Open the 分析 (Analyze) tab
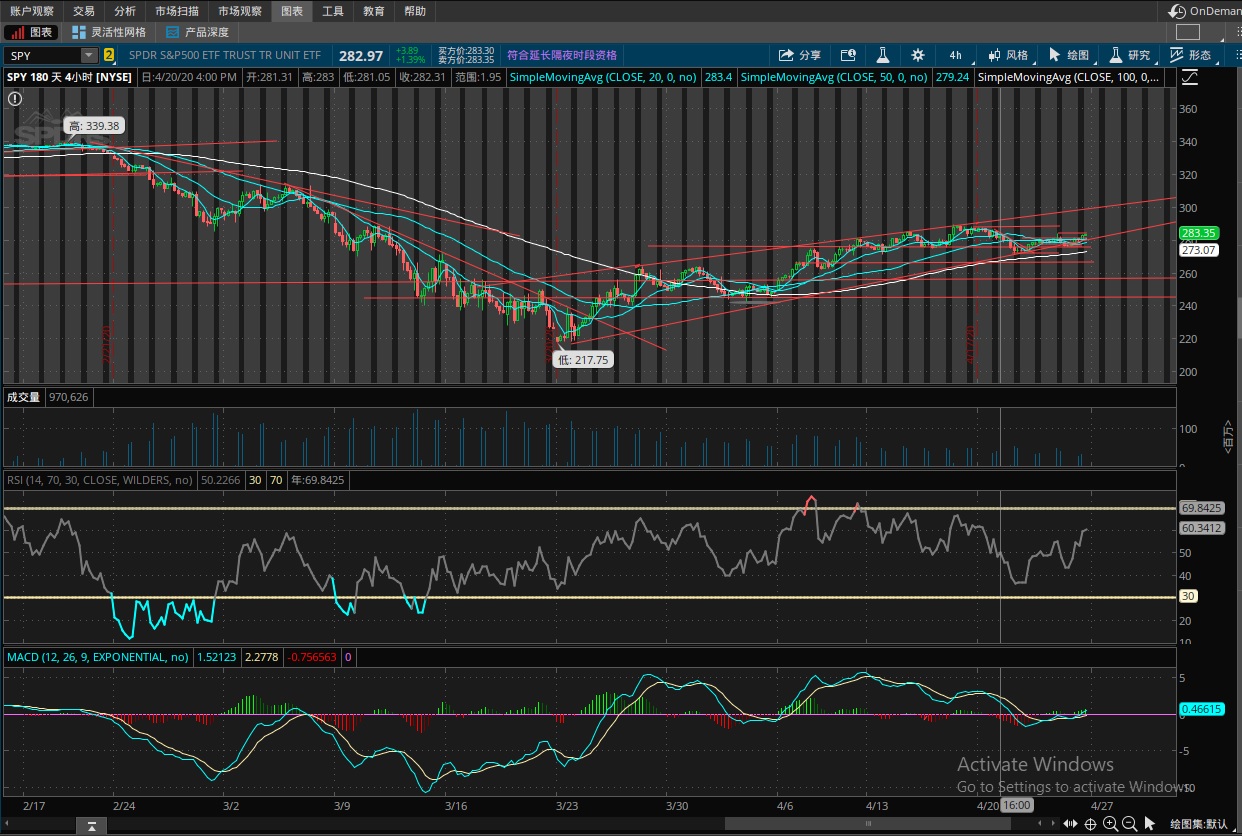This screenshot has height=836, width=1242. 124,11
